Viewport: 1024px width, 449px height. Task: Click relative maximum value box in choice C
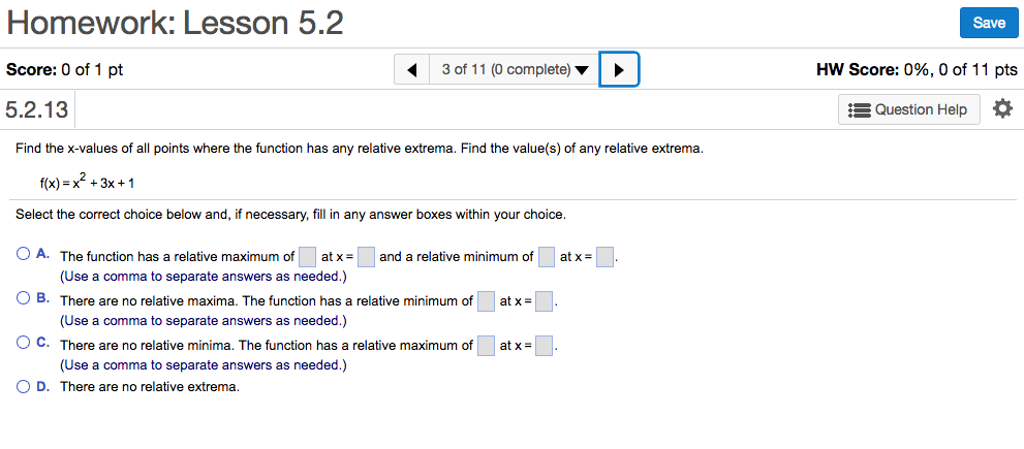click(486, 346)
